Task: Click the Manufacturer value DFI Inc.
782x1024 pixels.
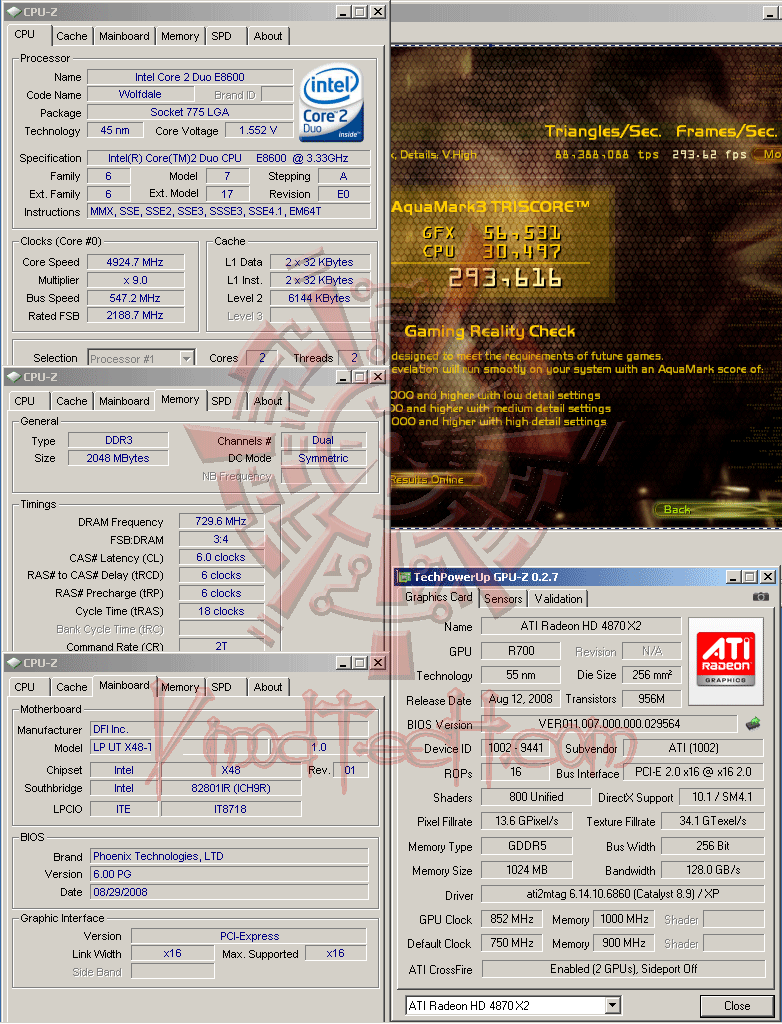Action: [229, 729]
